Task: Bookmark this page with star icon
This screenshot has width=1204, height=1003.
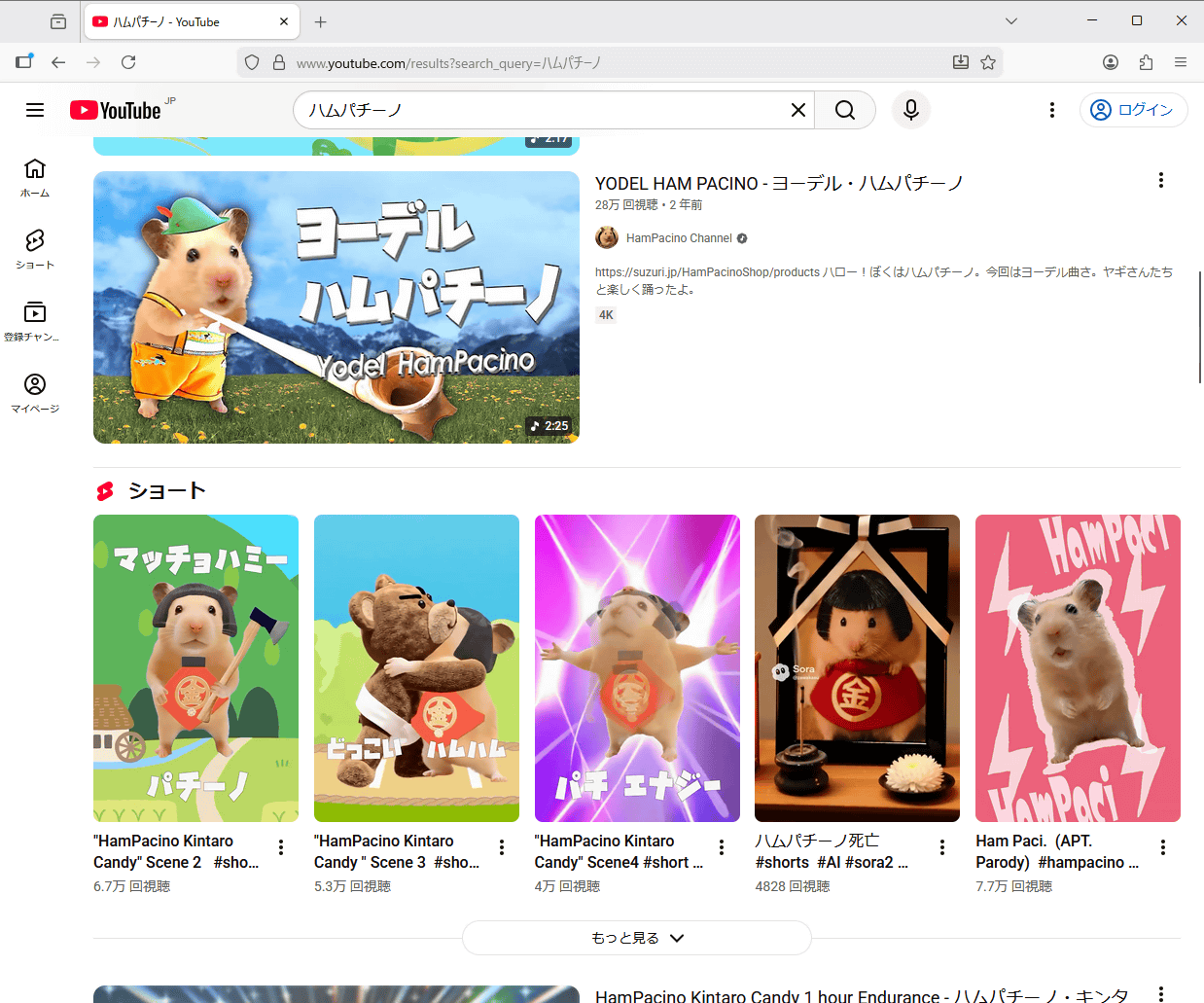Action: click(x=988, y=62)
